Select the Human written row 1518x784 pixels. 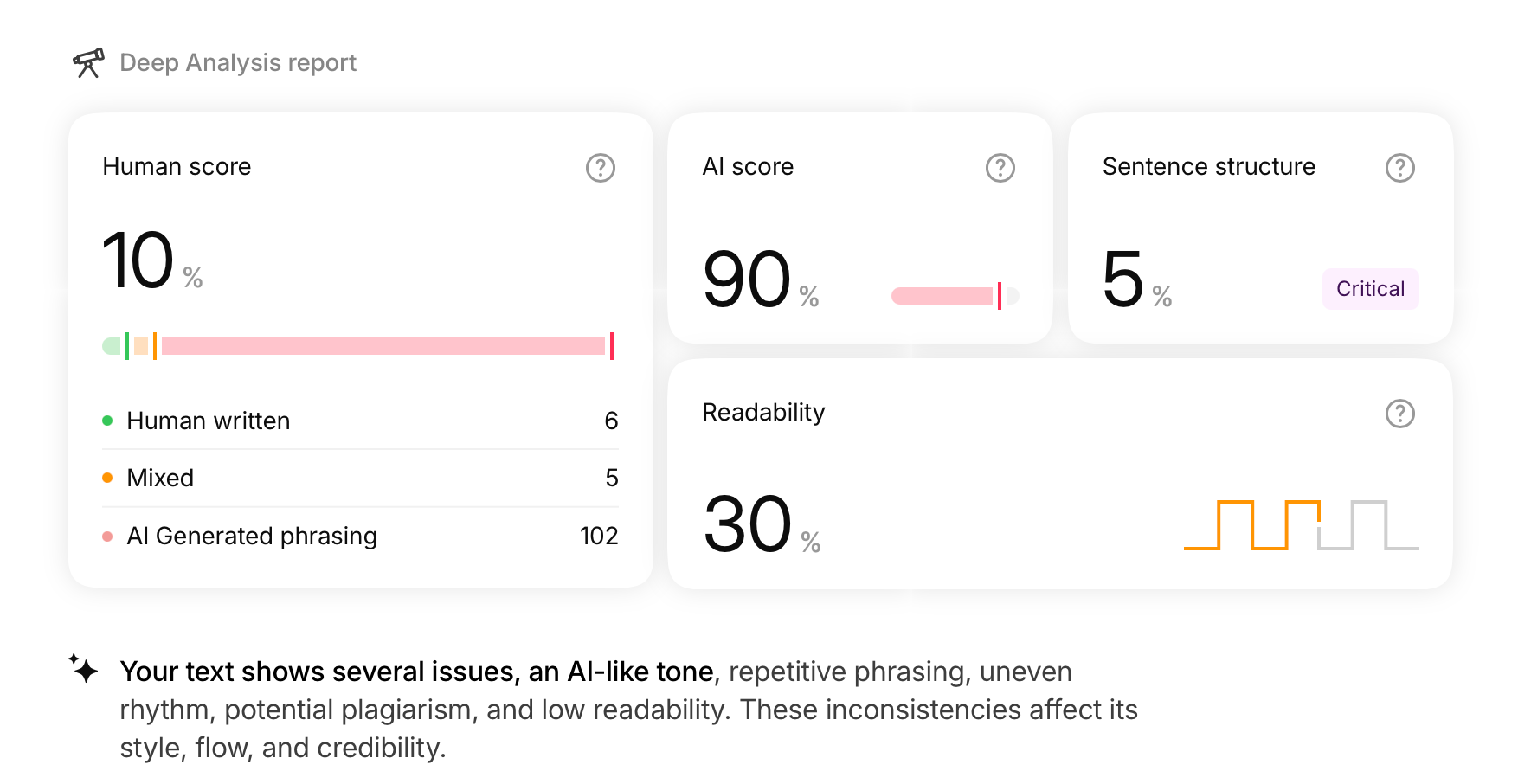point(360,421)
